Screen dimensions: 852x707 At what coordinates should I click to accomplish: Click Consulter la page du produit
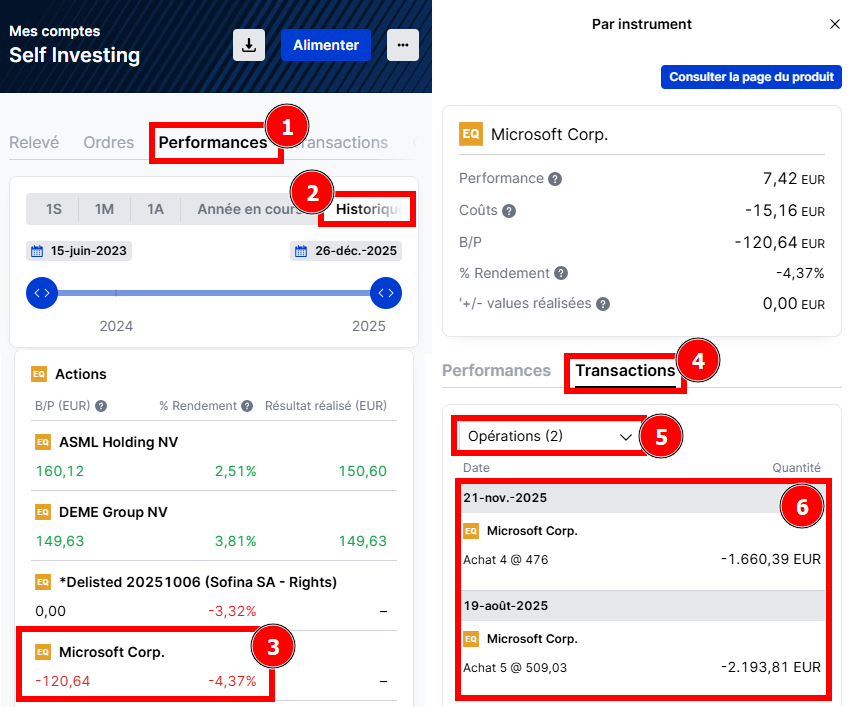[750, 77]
